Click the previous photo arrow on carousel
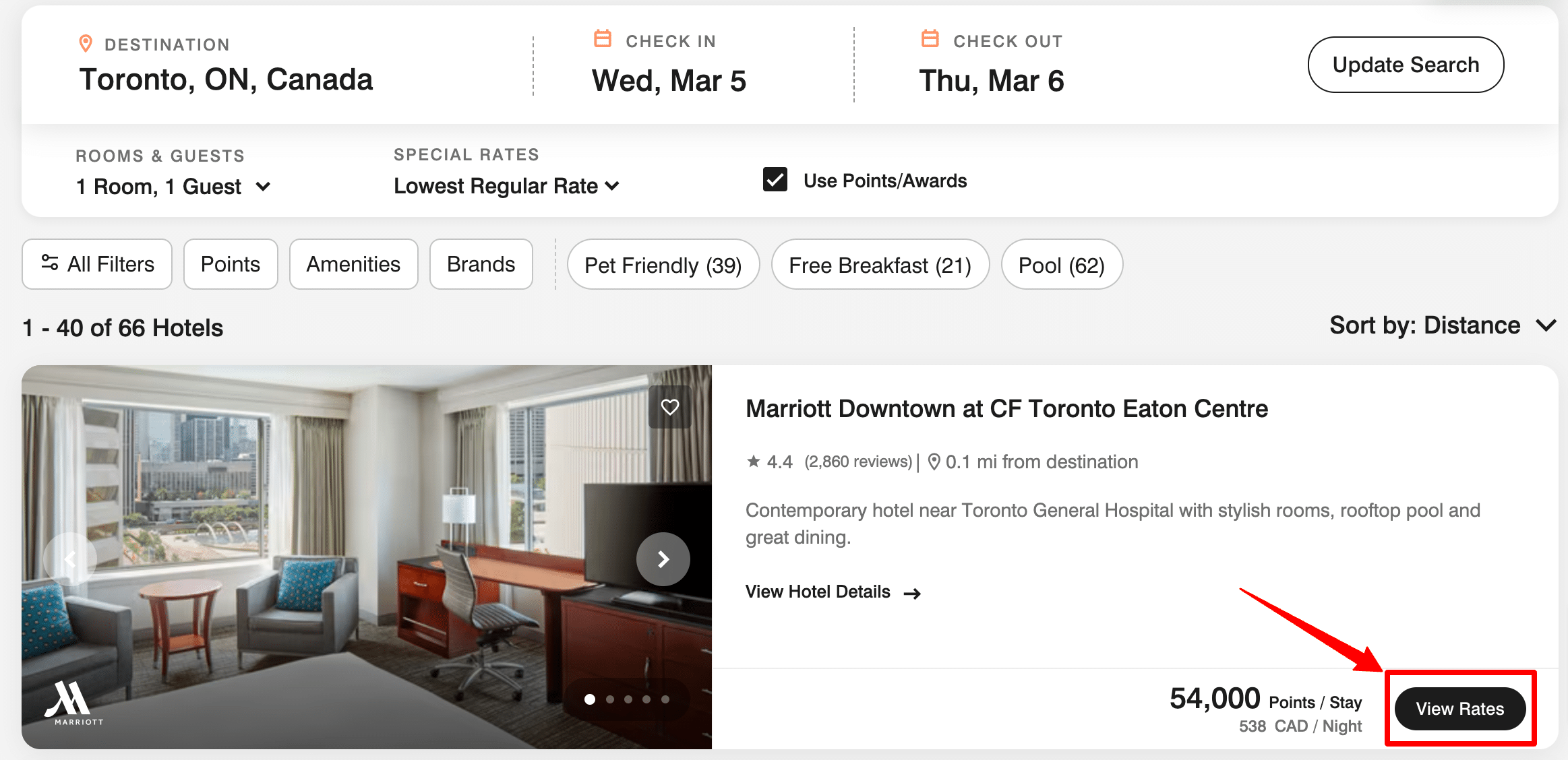 coord(69,559)
